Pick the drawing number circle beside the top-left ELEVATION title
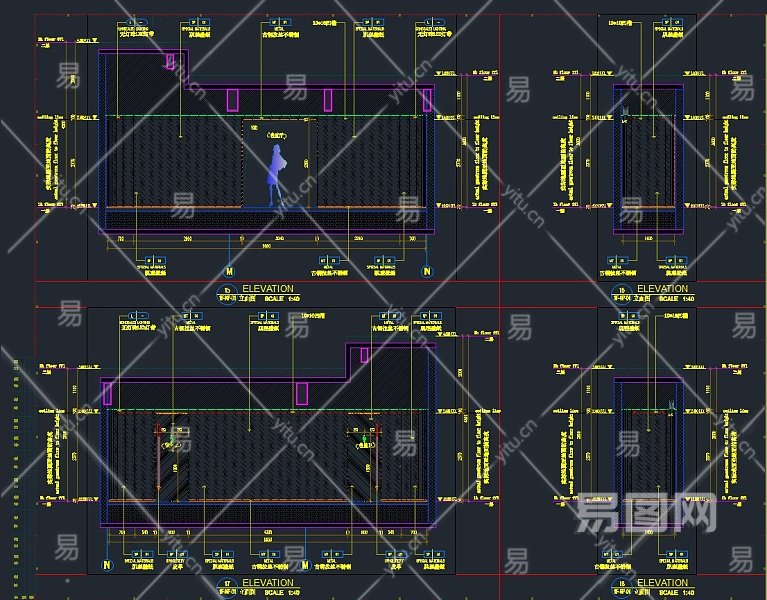 [x=226, y=294]
